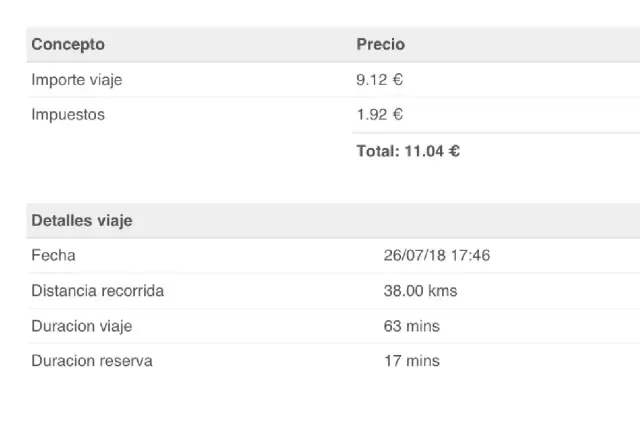Click the Concepto column header
Screen dimensions: 640x427
point(68,44)
